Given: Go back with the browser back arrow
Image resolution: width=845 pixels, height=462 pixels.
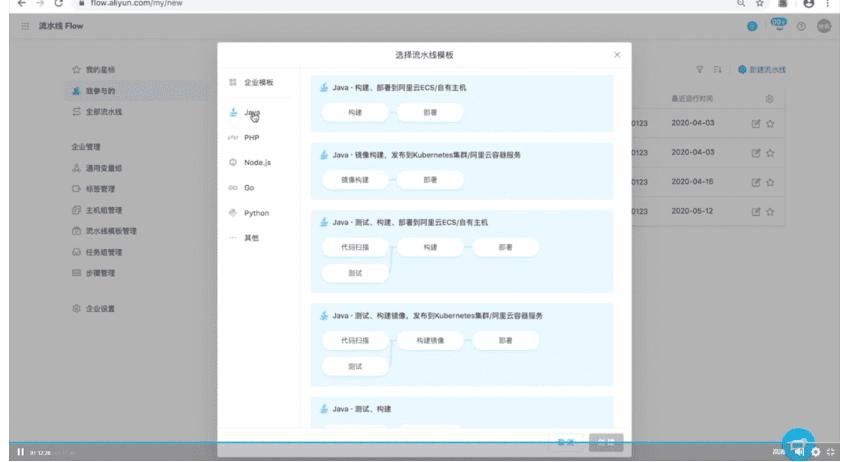Looking at the screenshot, I should 22,3.
